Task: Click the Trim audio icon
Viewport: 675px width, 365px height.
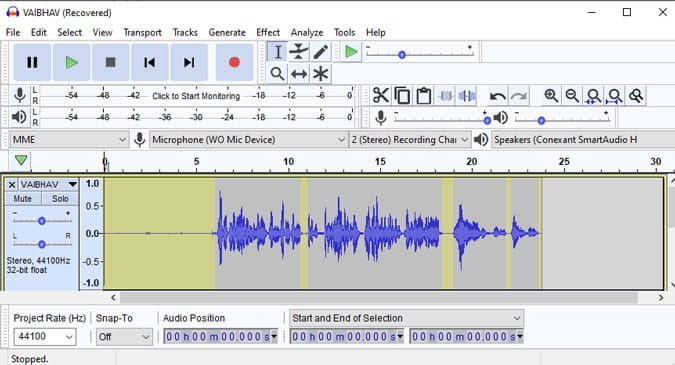Action: coord(446,96)
